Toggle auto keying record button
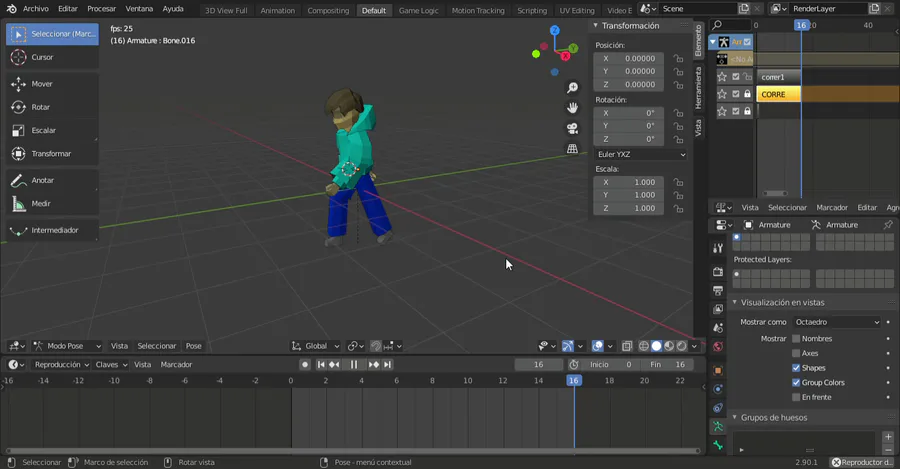Image resolution: width=900 pixels, height=469 pixels. tap(305, 365)
